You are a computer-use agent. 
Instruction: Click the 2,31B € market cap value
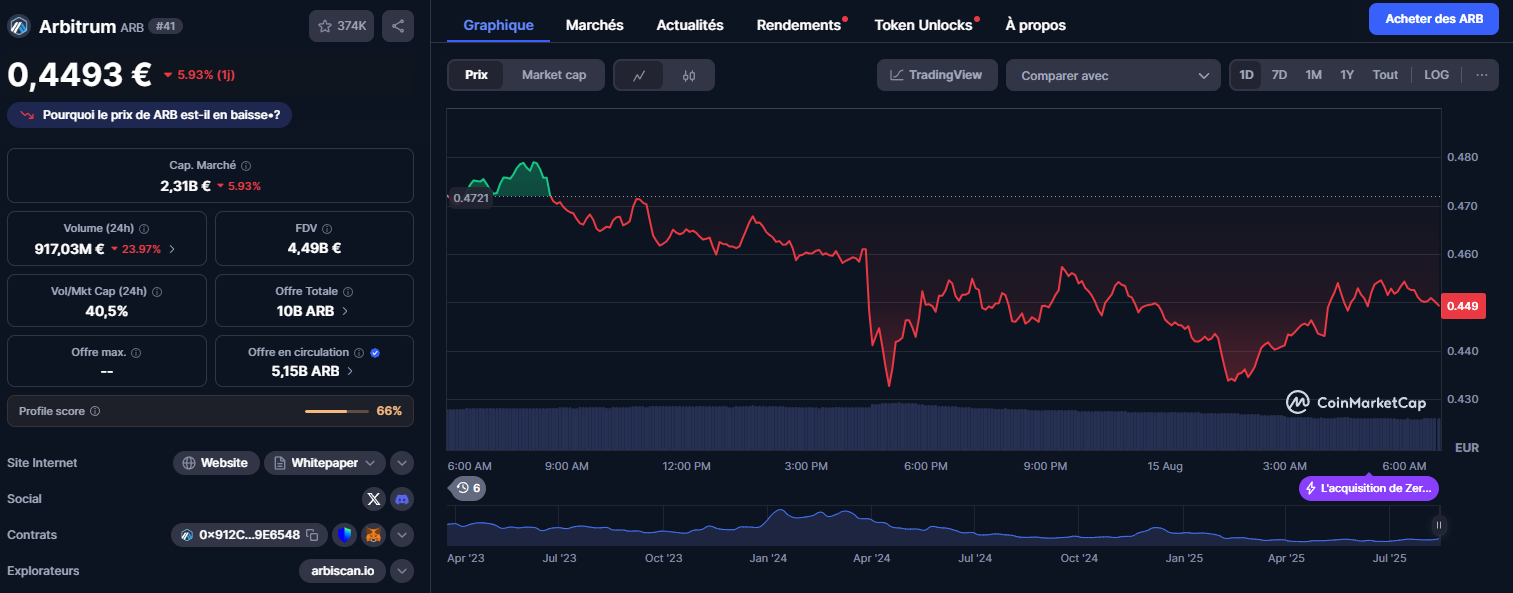point(185,186)
